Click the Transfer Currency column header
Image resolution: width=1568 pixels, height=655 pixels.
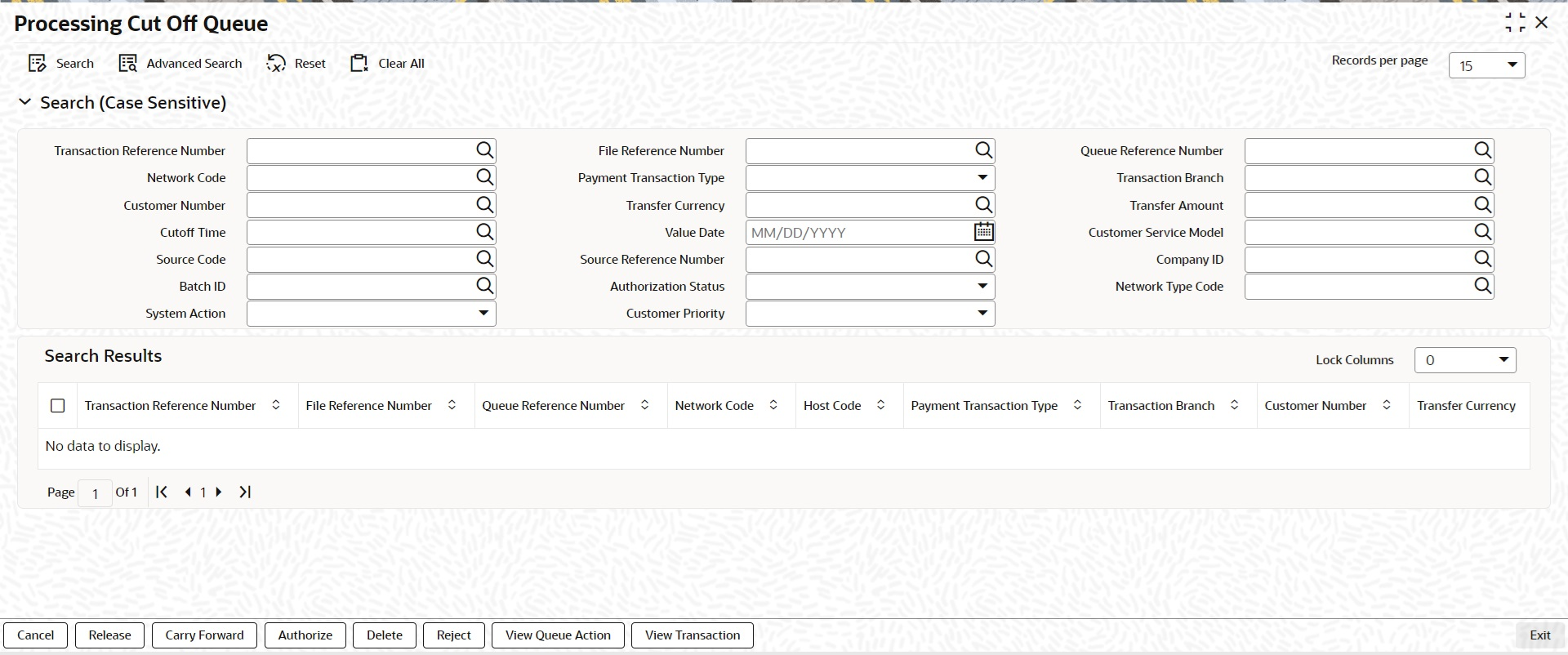(1466, 405)
